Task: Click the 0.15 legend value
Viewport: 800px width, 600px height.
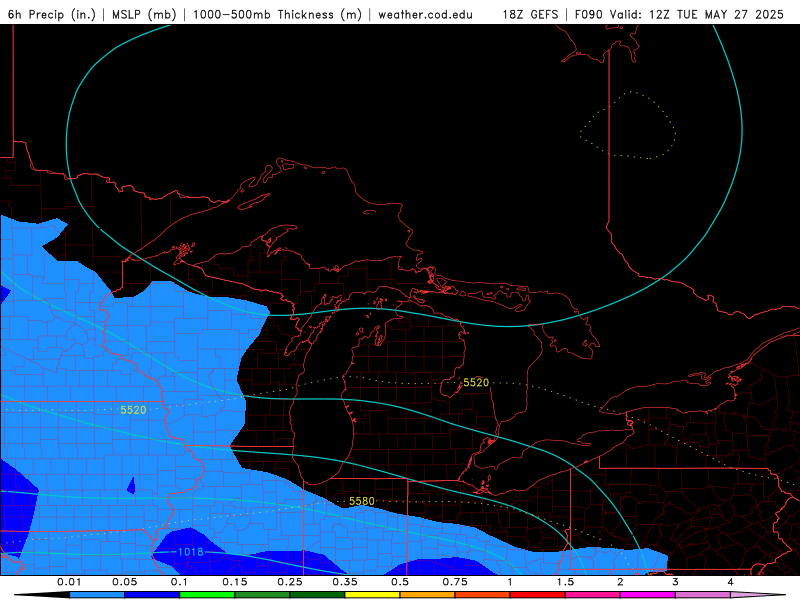Action: pyautogui.click(x=235, y=582)
